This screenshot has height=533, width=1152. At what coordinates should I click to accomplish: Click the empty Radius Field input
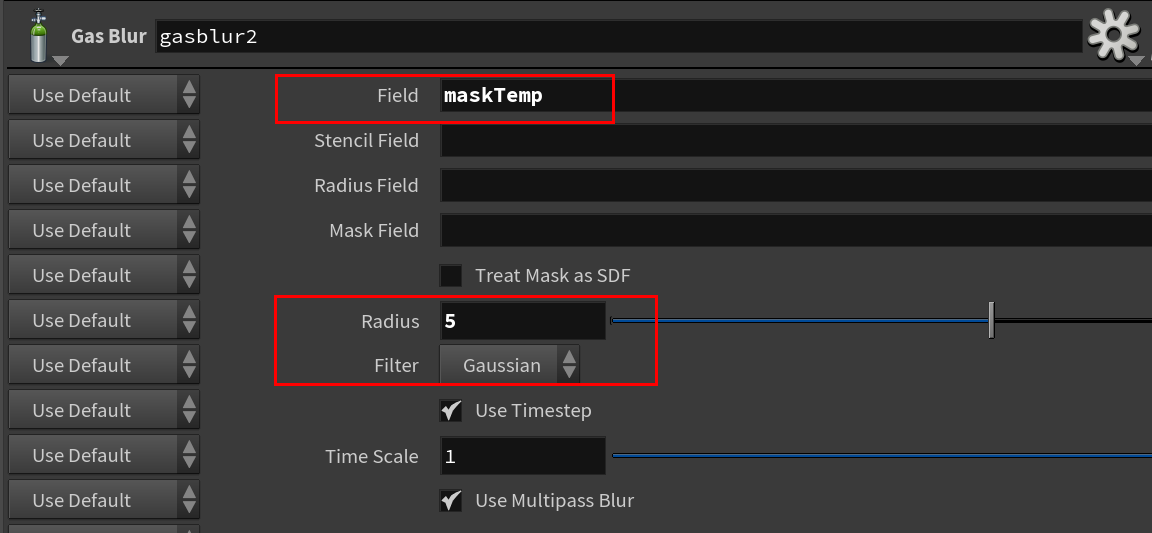click(x=796, y=185)
